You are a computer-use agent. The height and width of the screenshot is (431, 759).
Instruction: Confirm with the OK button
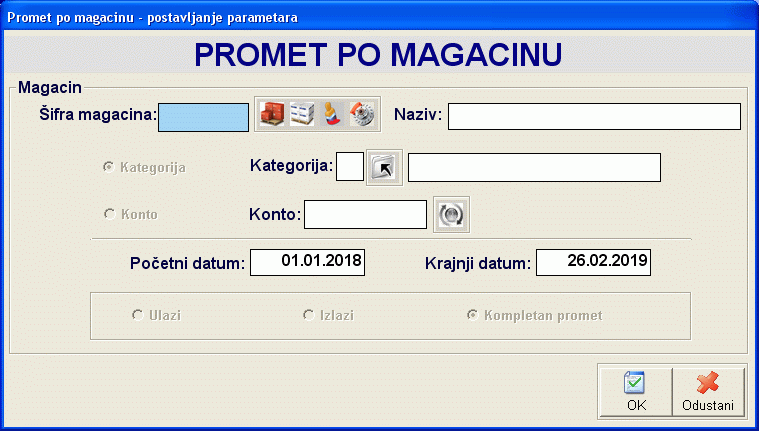pyautogui.click(x=636, y=391)
